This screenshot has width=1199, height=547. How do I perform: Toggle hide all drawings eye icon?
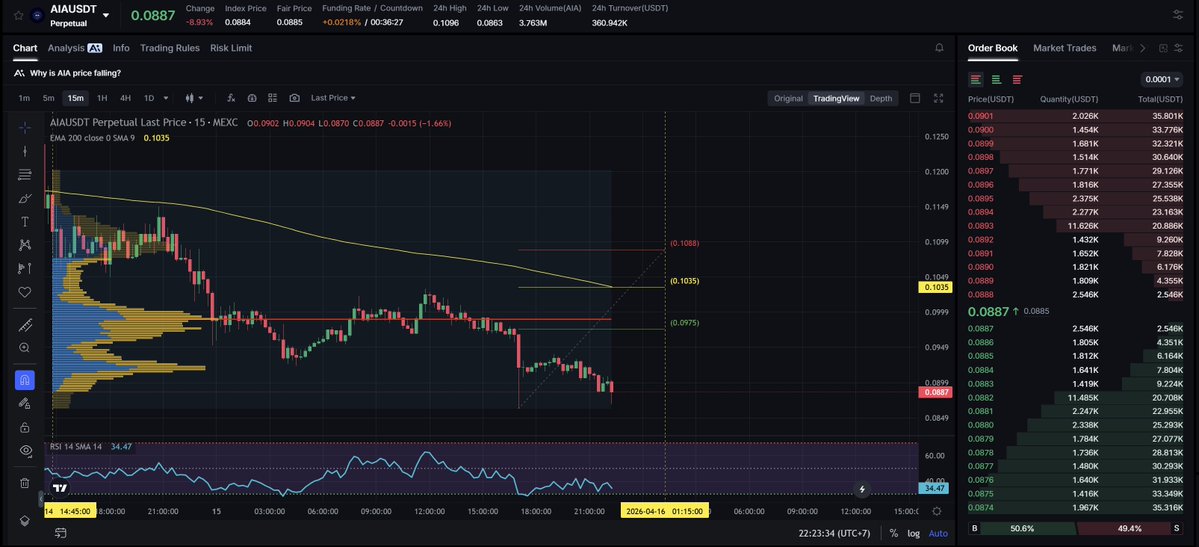24,451
